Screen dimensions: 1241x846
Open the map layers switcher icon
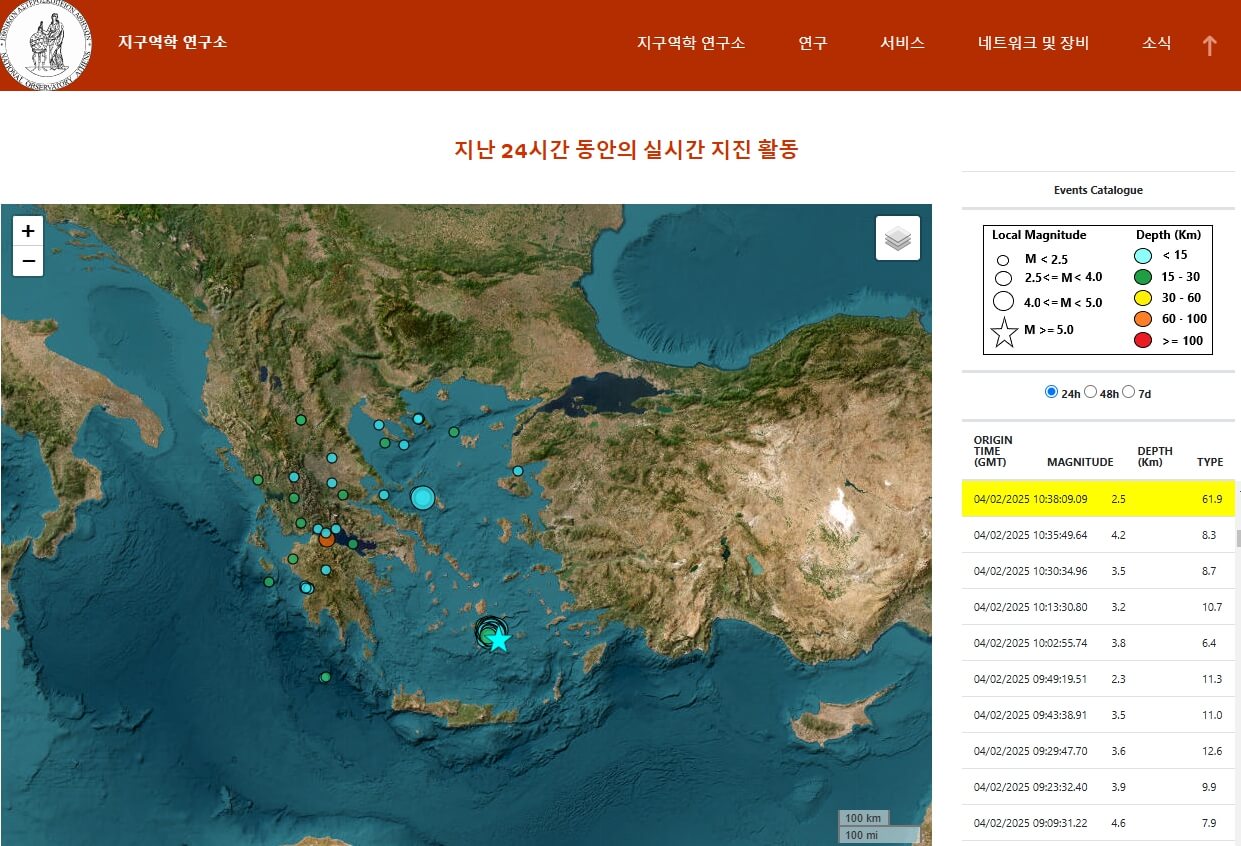[897, 237]
